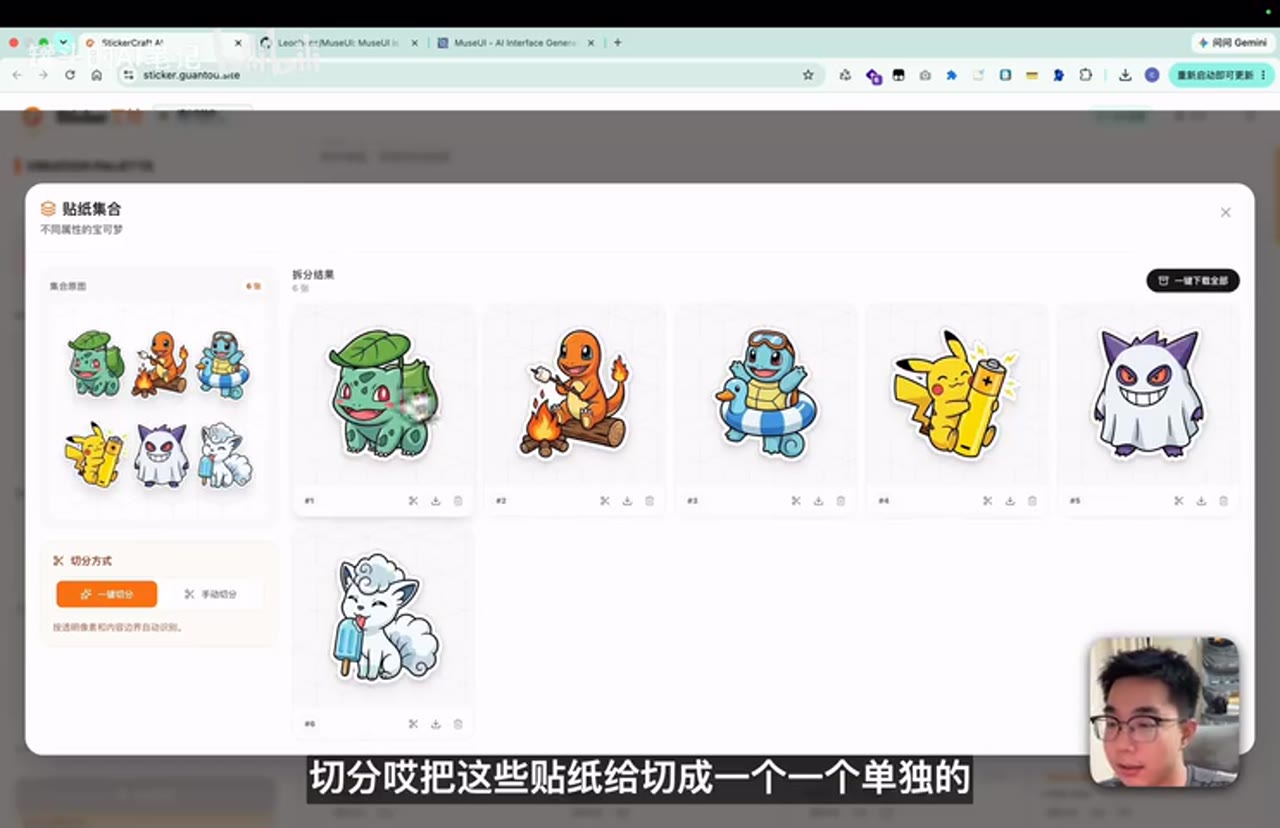Open the Chrome profile avatar

[x=1152, y=75]
